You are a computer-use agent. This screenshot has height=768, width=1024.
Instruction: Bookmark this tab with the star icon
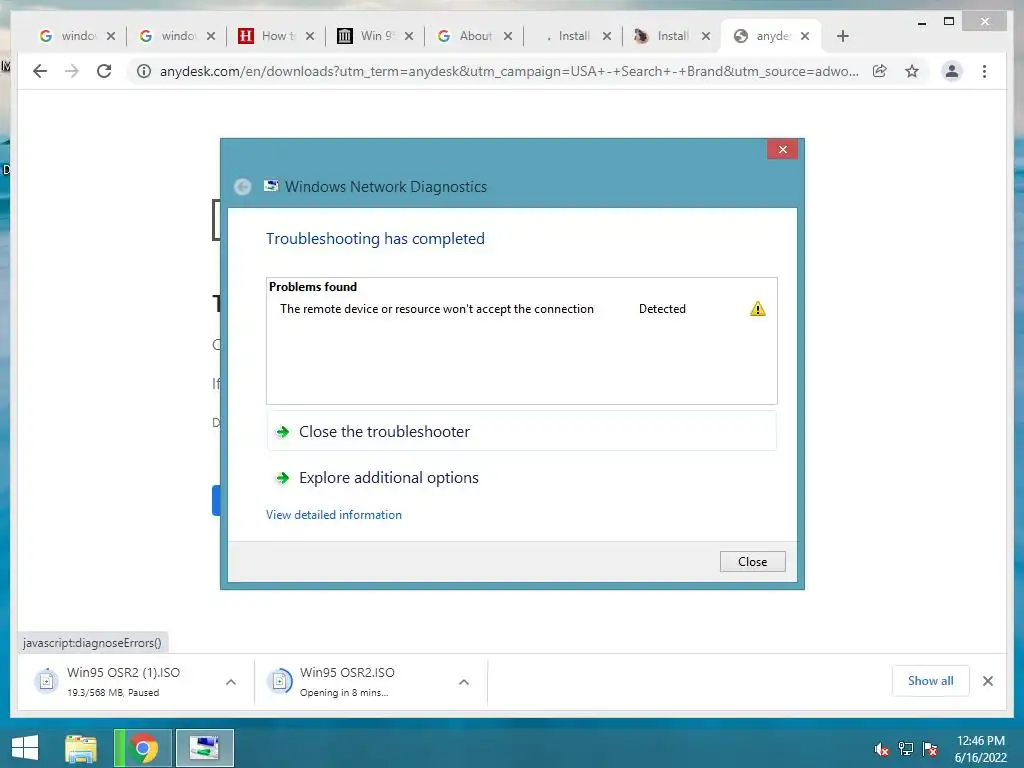coord(912,71)
